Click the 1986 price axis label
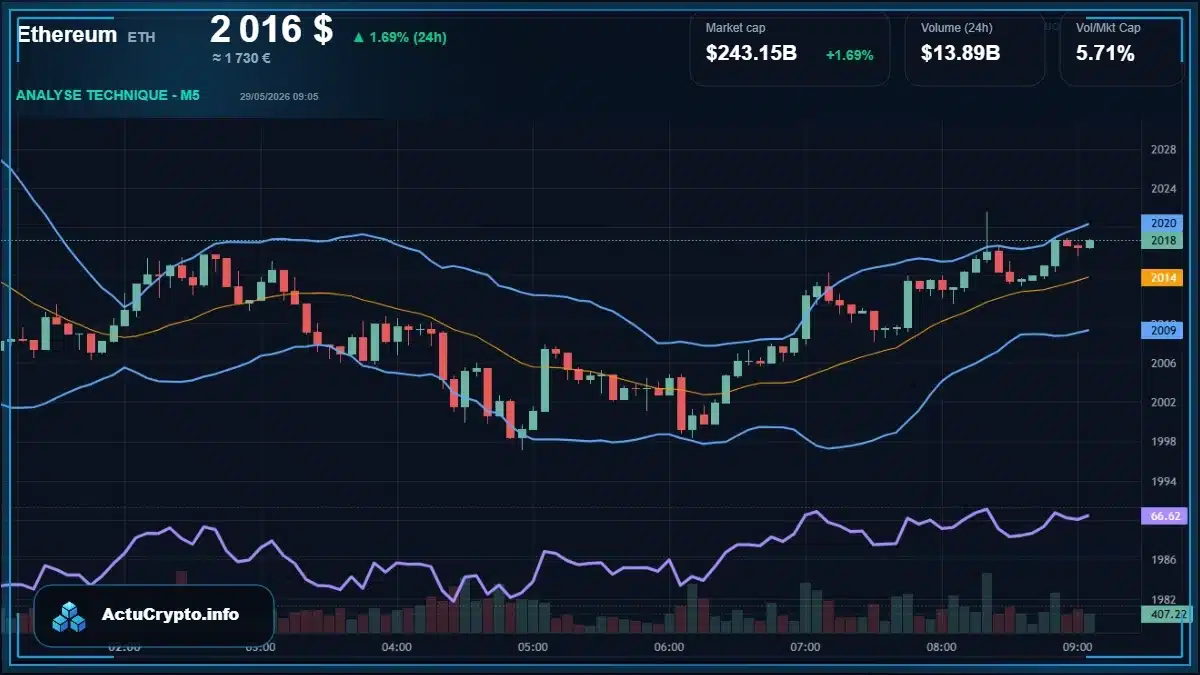Screen dimensions: 1200x675 pos(1163,560)
